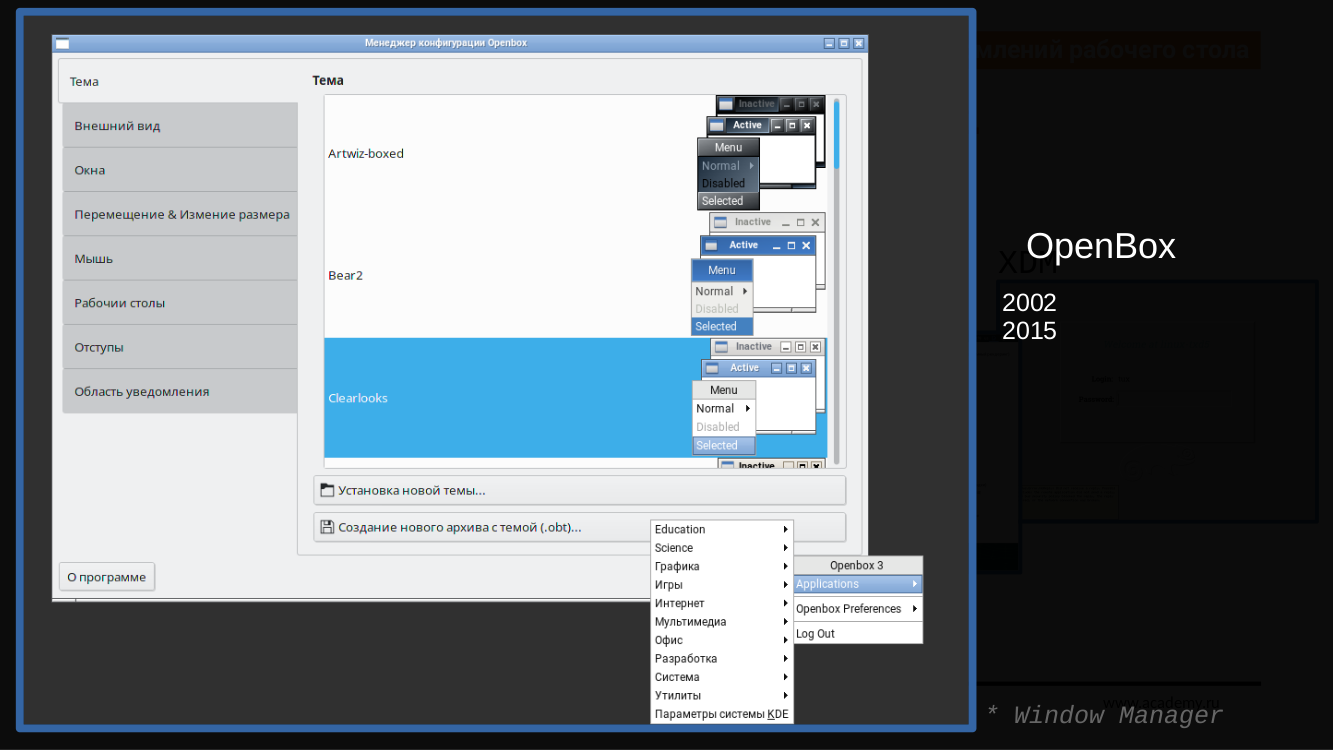Screen dimensions: 1333x750
Task: Go to Перемещение & Измение размера tab
Action: [180, 214]
